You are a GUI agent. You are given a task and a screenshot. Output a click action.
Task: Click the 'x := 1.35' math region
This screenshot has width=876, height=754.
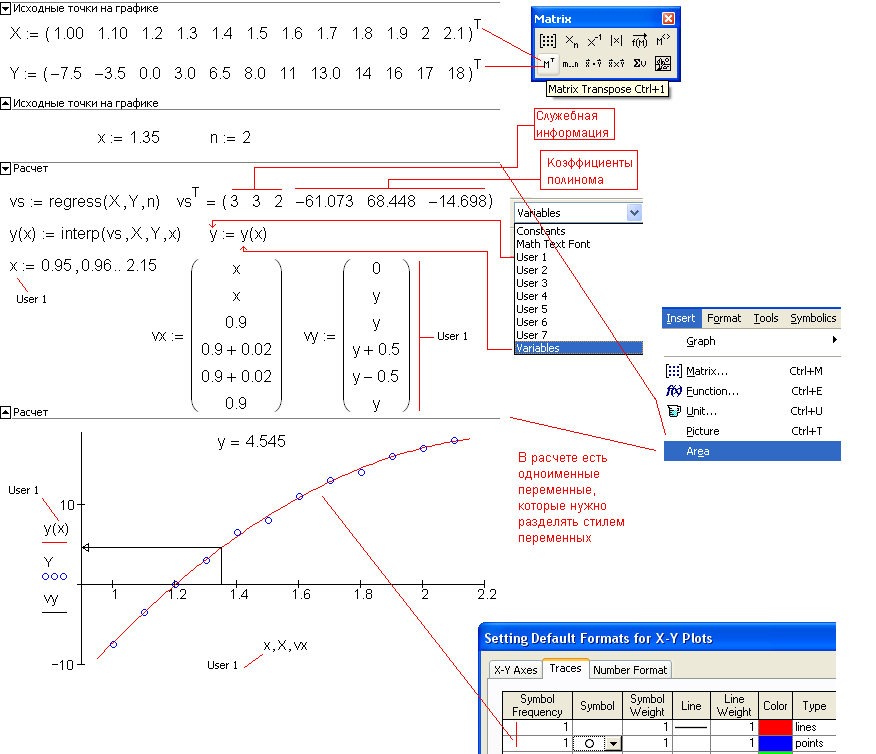(128, 138)
